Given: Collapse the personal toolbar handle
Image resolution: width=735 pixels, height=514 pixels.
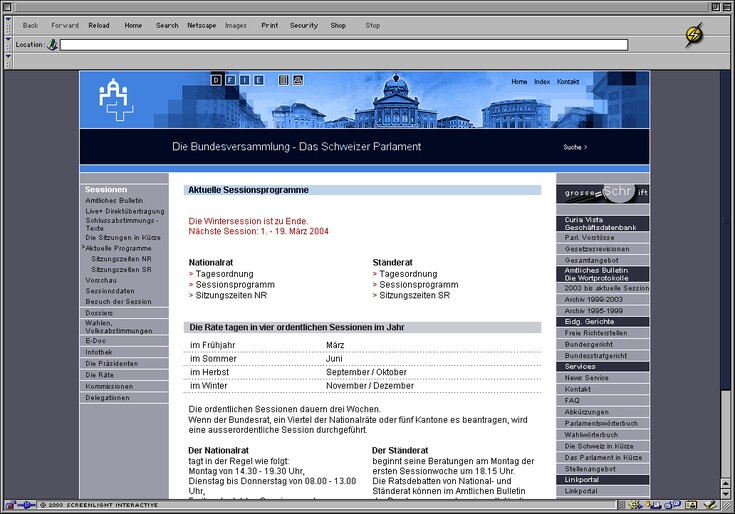Looking at the screenshot, I should [8, 61].
